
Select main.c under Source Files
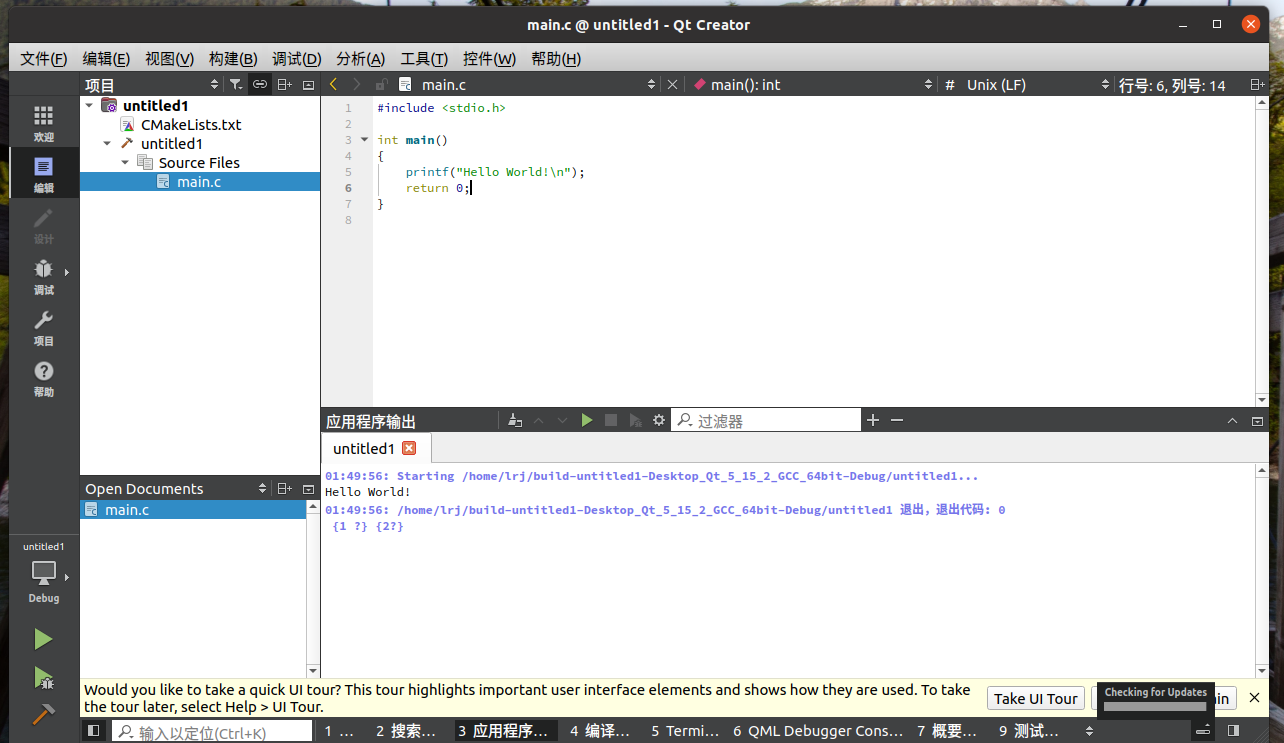(x=199, y=181)
